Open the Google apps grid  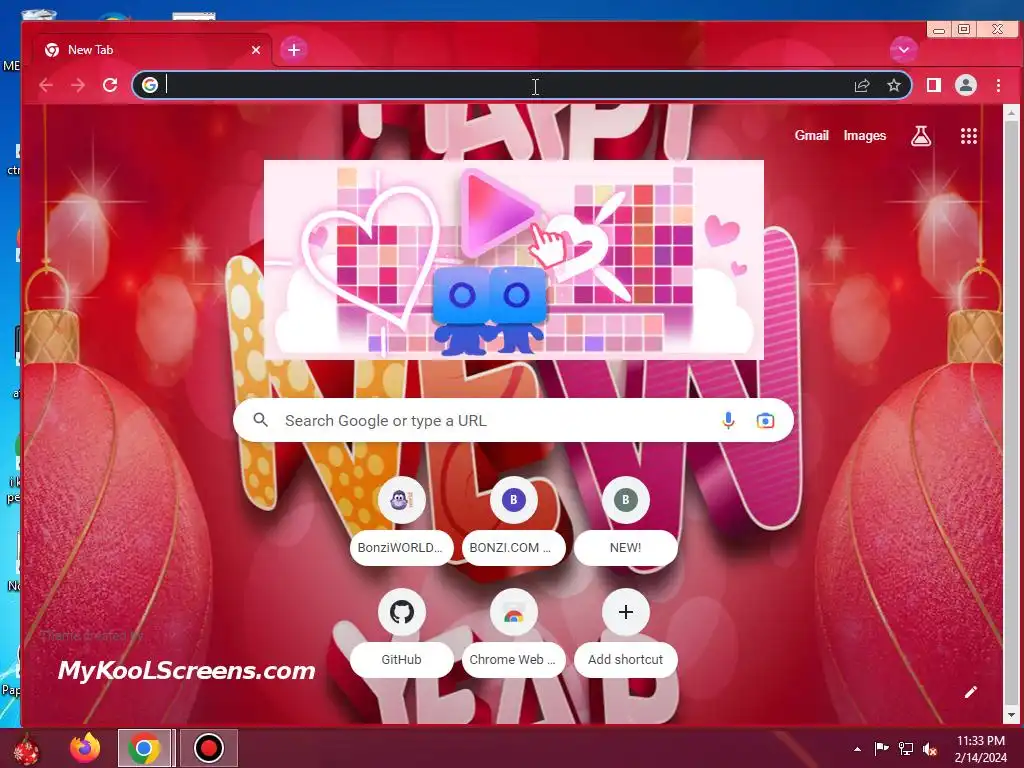[969, 136]
